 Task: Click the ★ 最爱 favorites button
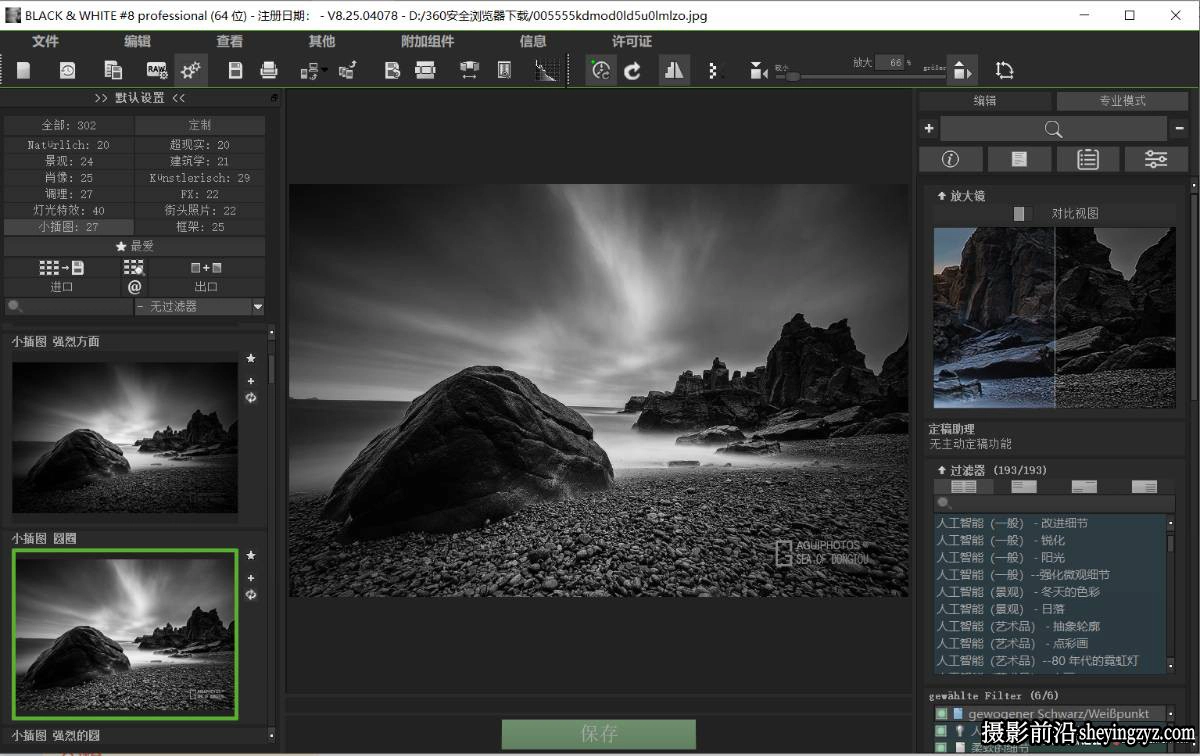[135, 246]
